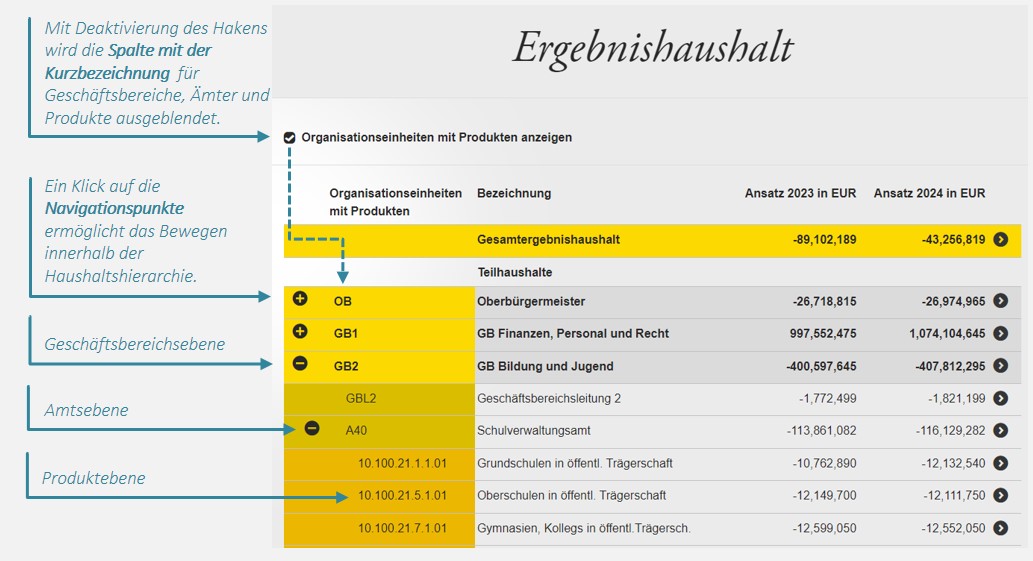Image resolution: width=1033 pixels, height=561 pixels.
Task: Open arrow icon for Schulverwaltungsamt row
Action: point(1000,430)
